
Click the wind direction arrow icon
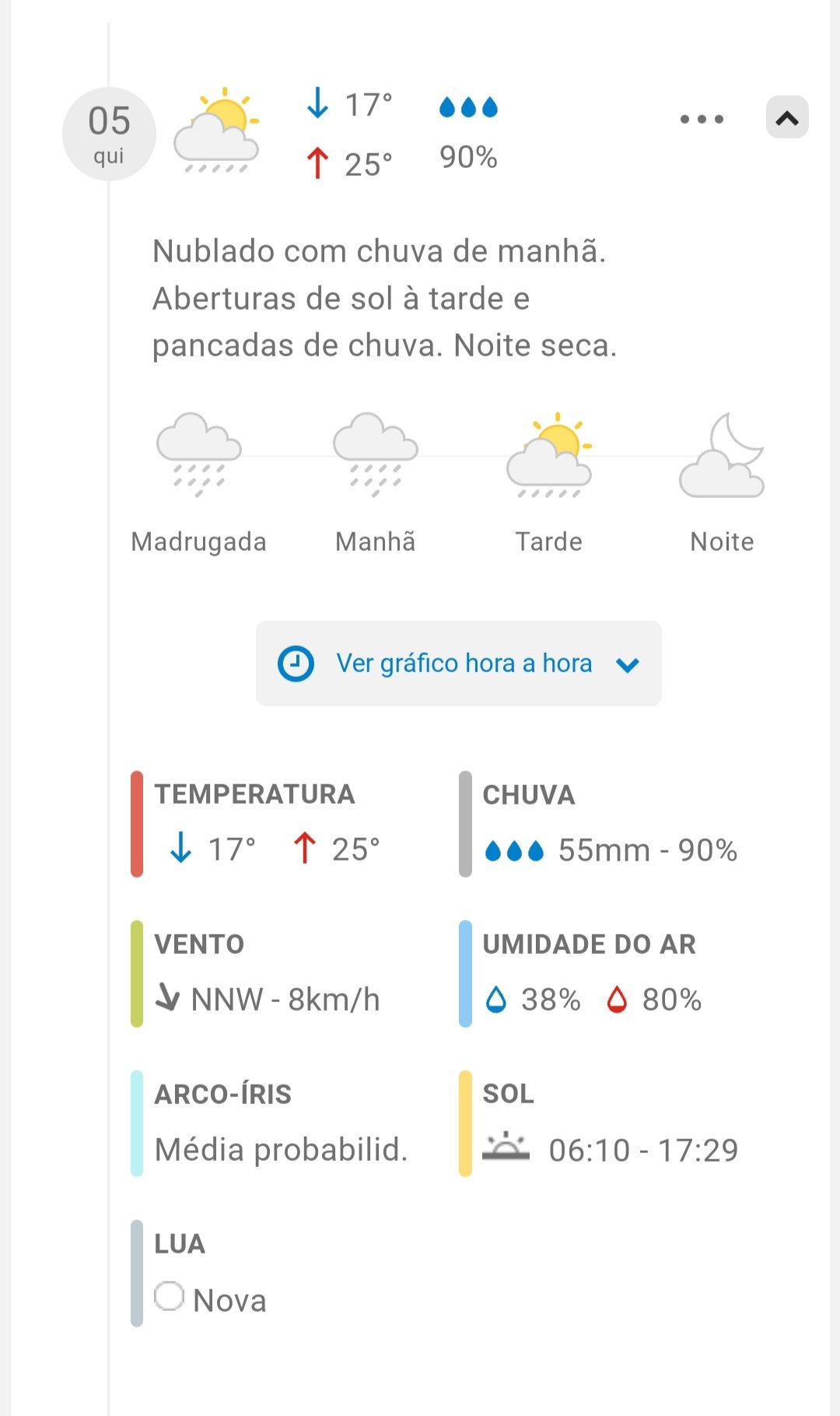[167, 997]
